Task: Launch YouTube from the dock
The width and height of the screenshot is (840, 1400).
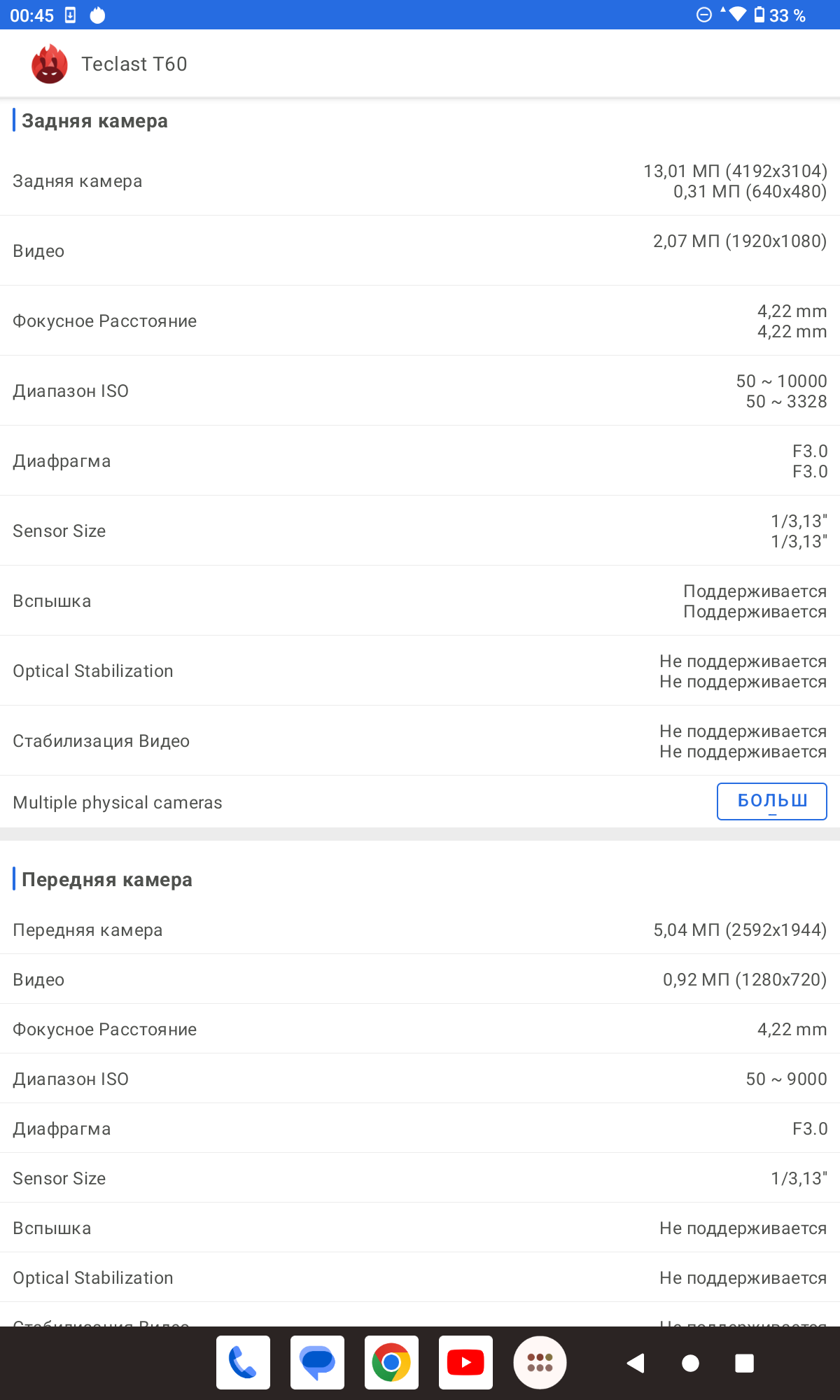Action: click(465, 1362)
